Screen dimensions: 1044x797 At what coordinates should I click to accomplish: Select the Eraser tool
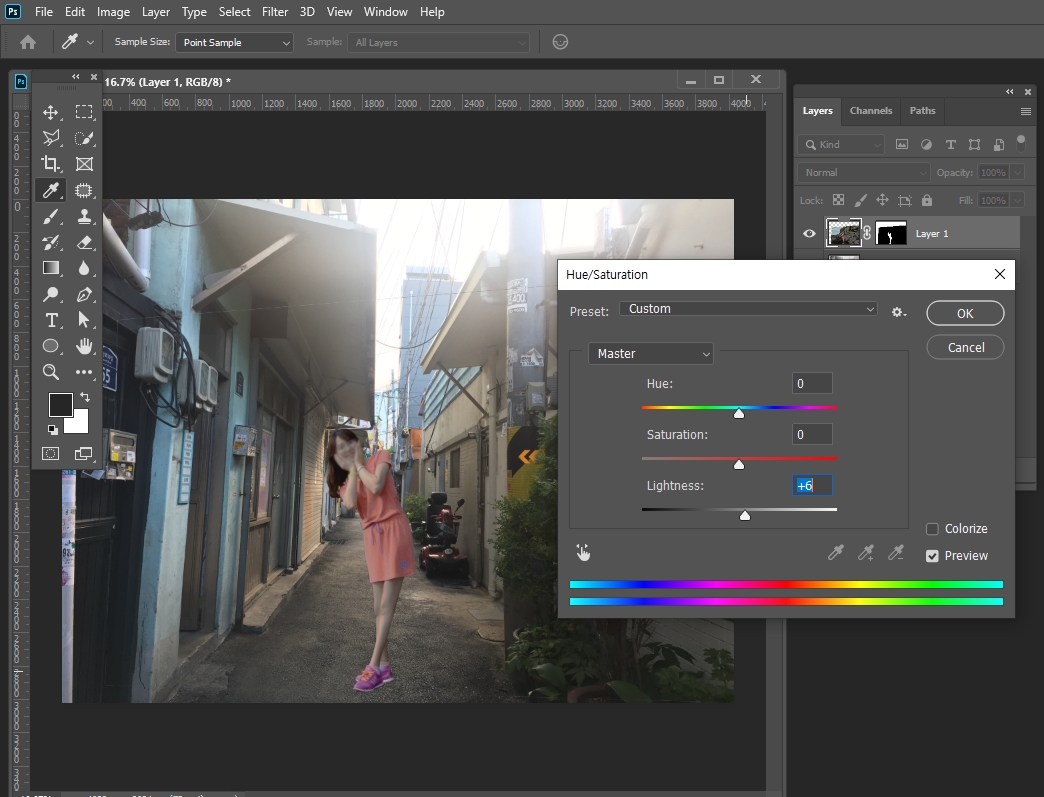tap(85, 242)
